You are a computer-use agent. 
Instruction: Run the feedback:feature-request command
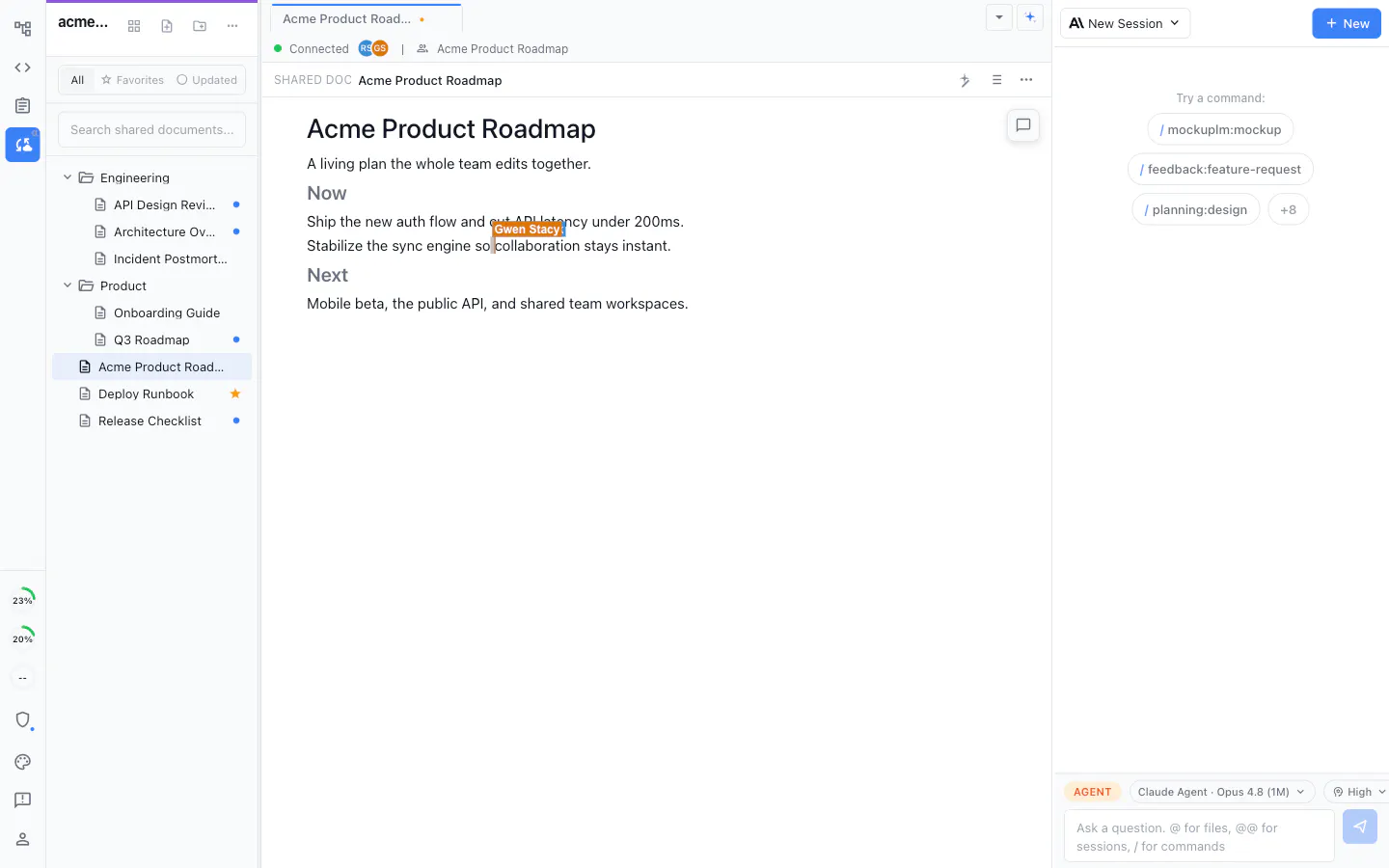[x=1220, y=169]
